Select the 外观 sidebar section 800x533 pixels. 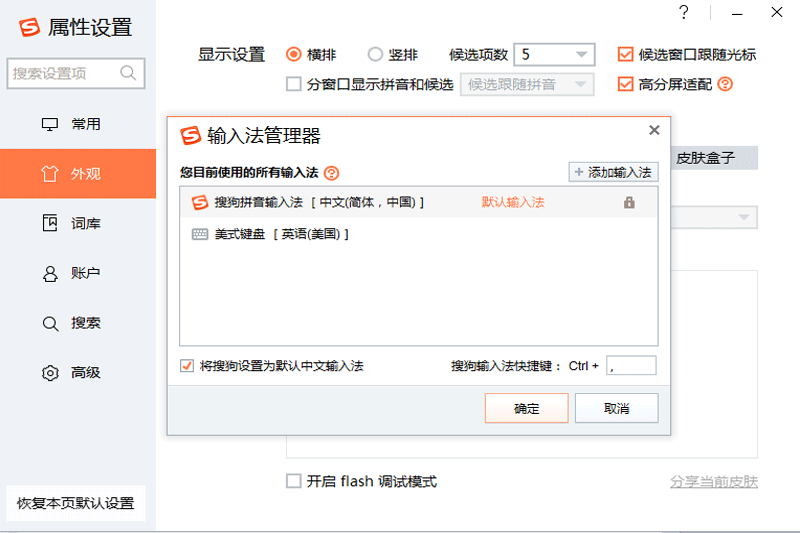click(78, 173)
